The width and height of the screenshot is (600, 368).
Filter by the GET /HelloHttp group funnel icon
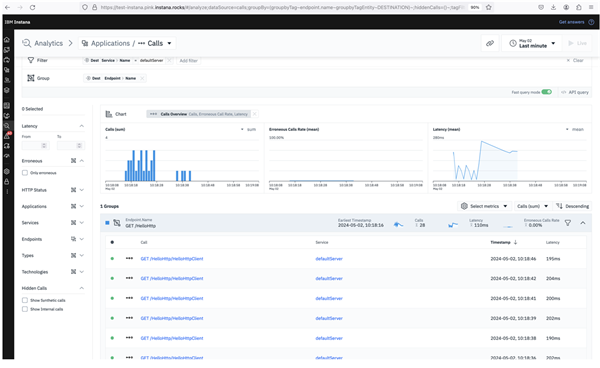568,223
